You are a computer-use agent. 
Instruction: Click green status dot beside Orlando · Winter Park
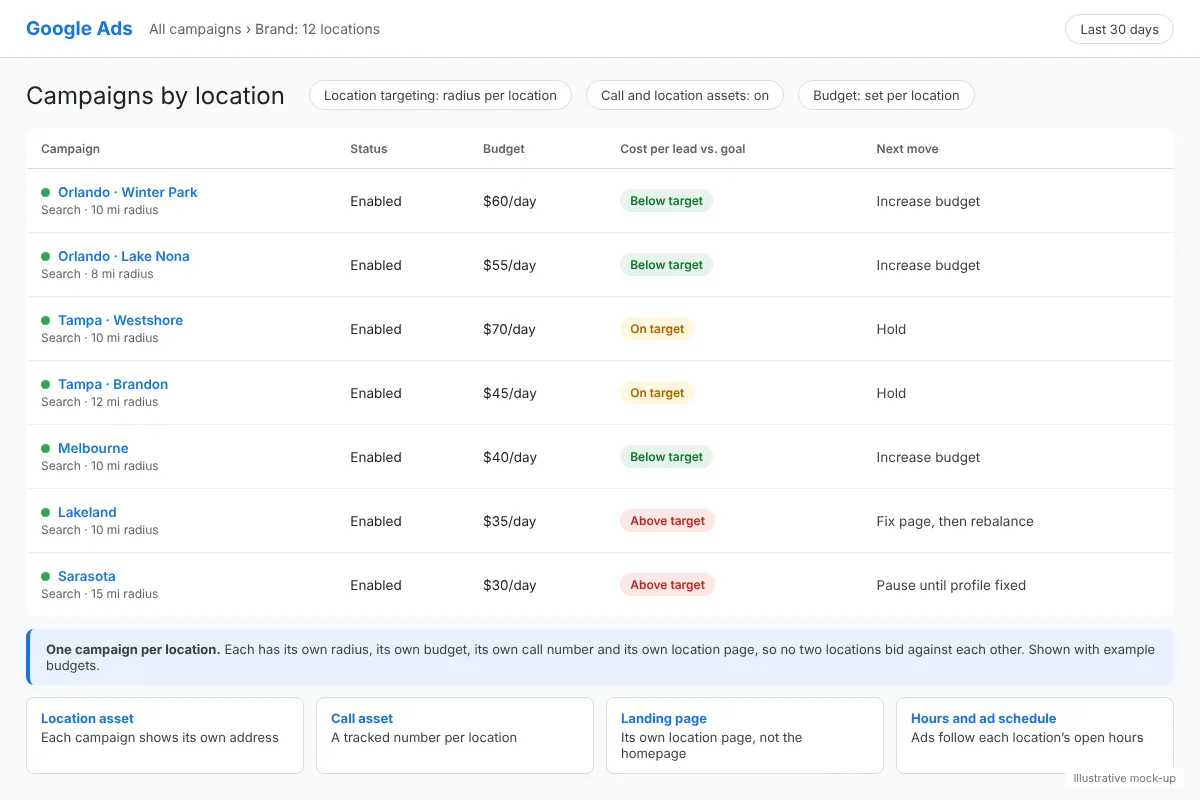click(x=45, y=192)
